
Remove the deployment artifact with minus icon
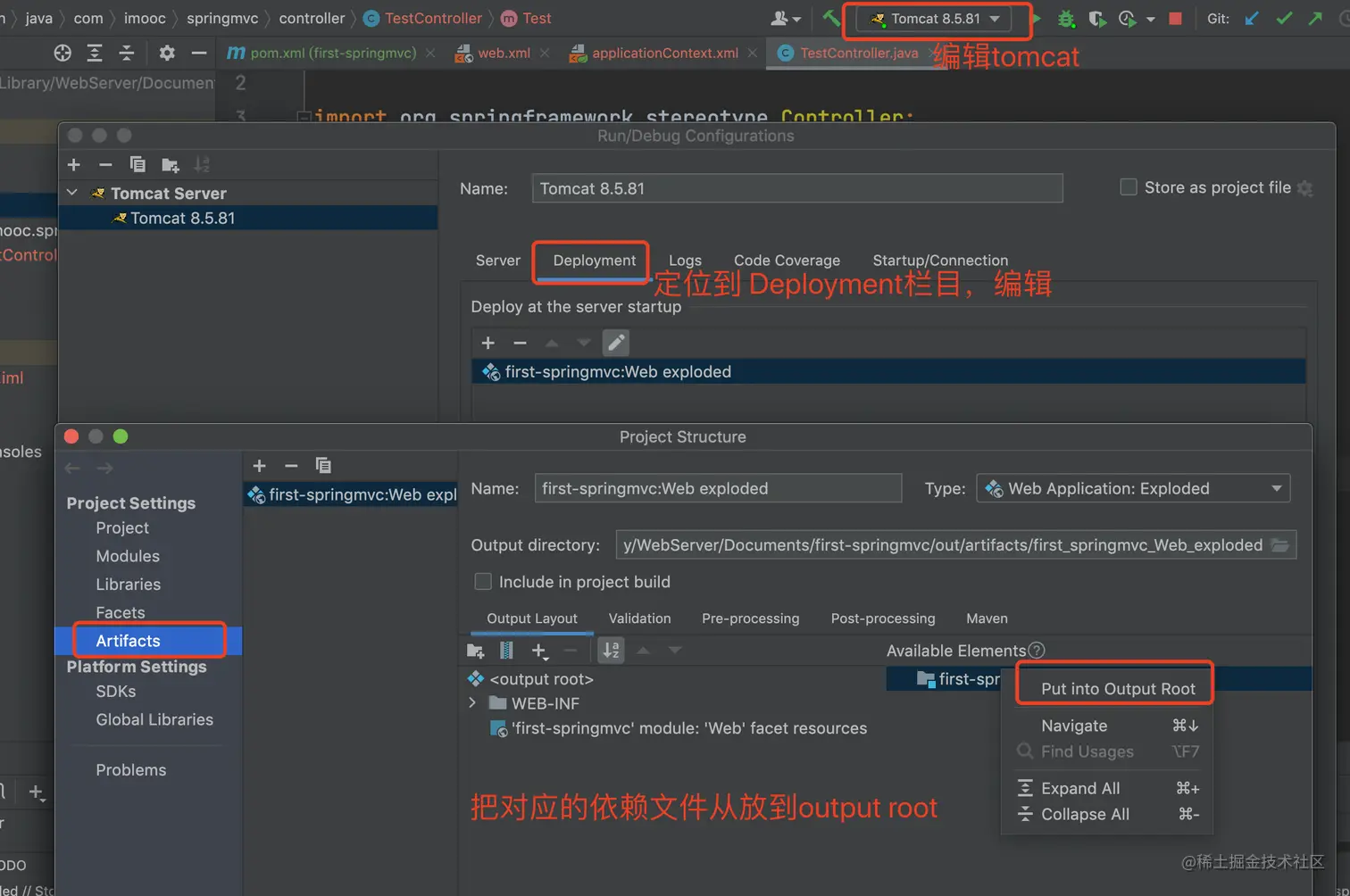(520, 343)
